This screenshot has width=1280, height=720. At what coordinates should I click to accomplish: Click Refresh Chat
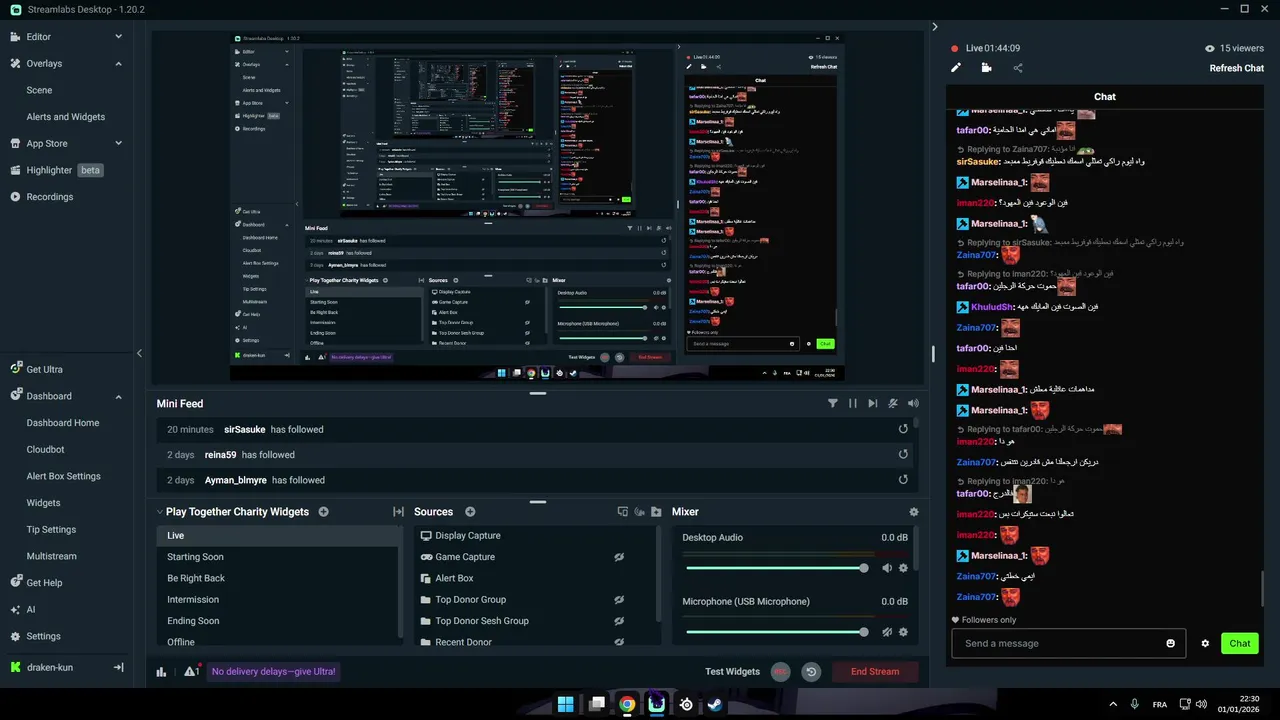tap(1237, 68)
